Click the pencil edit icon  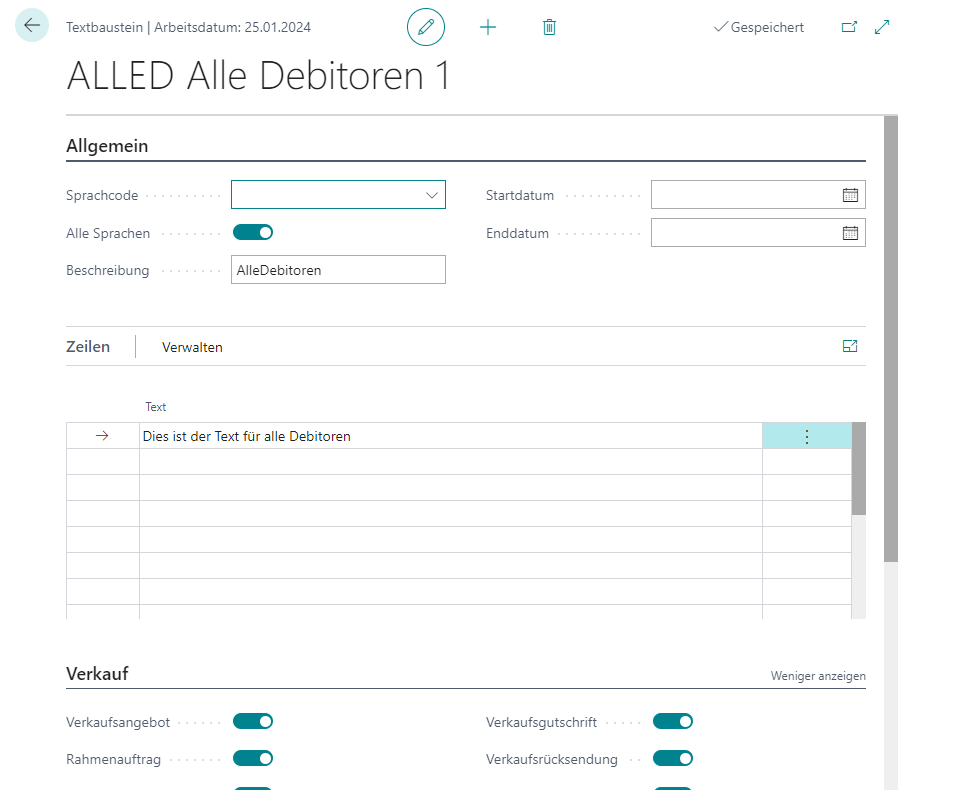[x=426, y=27]
